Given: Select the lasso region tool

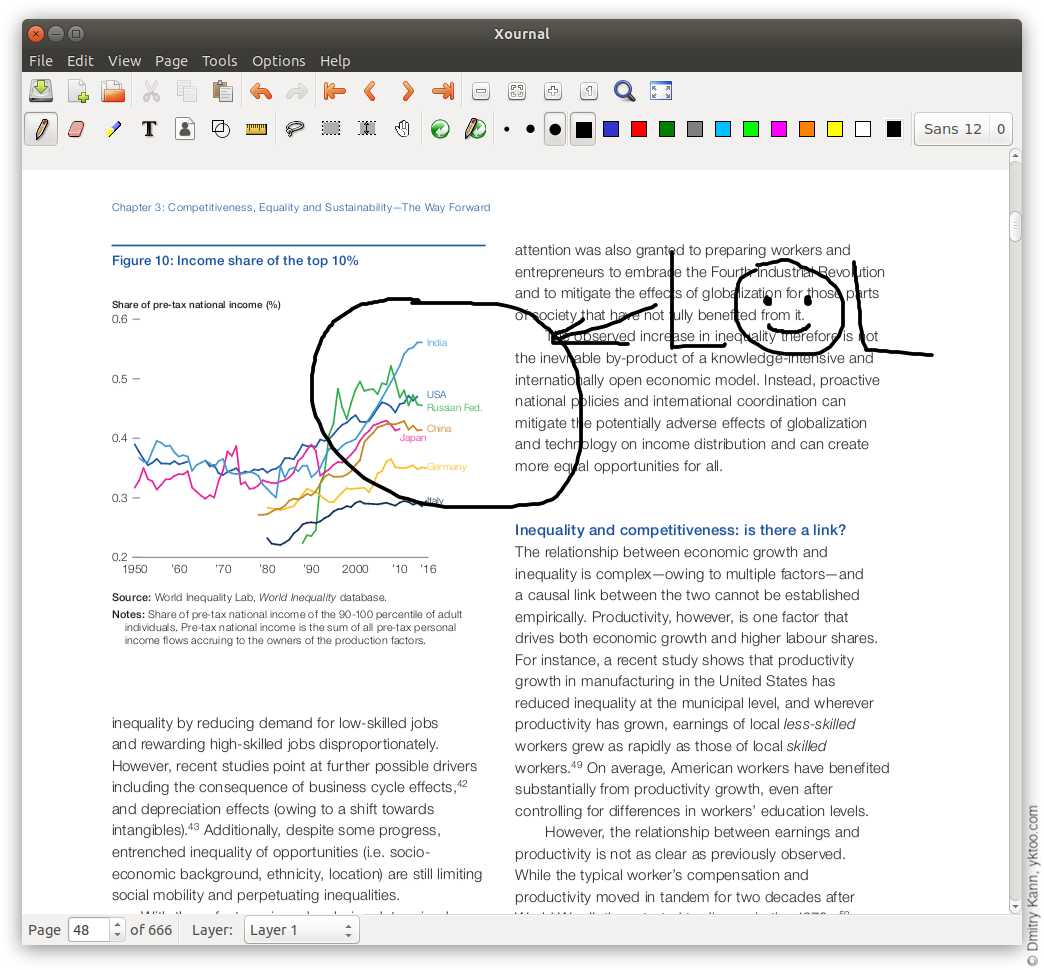Looking at the screenshot, I should click(x=294, y=129).
